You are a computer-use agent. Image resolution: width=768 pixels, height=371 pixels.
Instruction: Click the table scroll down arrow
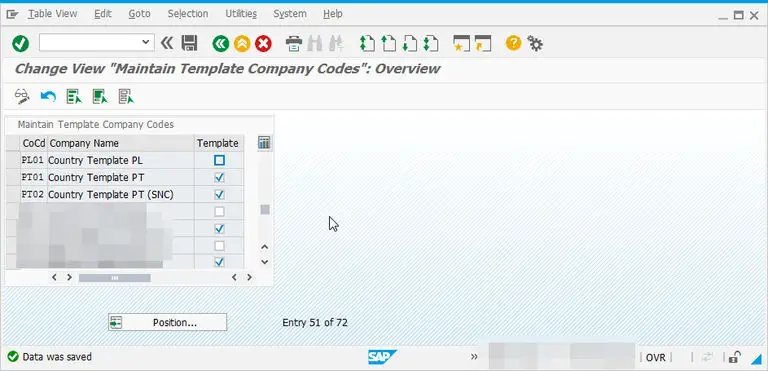[x=264, y=262]
